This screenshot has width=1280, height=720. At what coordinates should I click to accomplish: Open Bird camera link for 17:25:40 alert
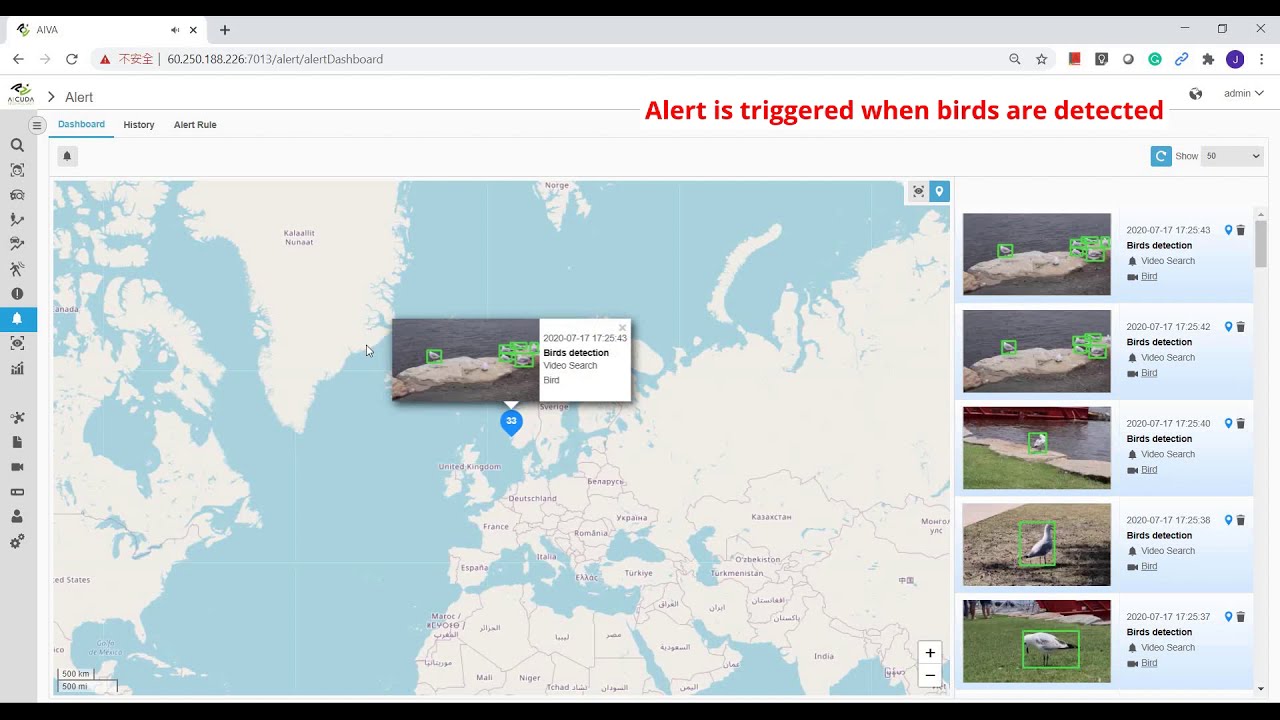click(1149, 469)
